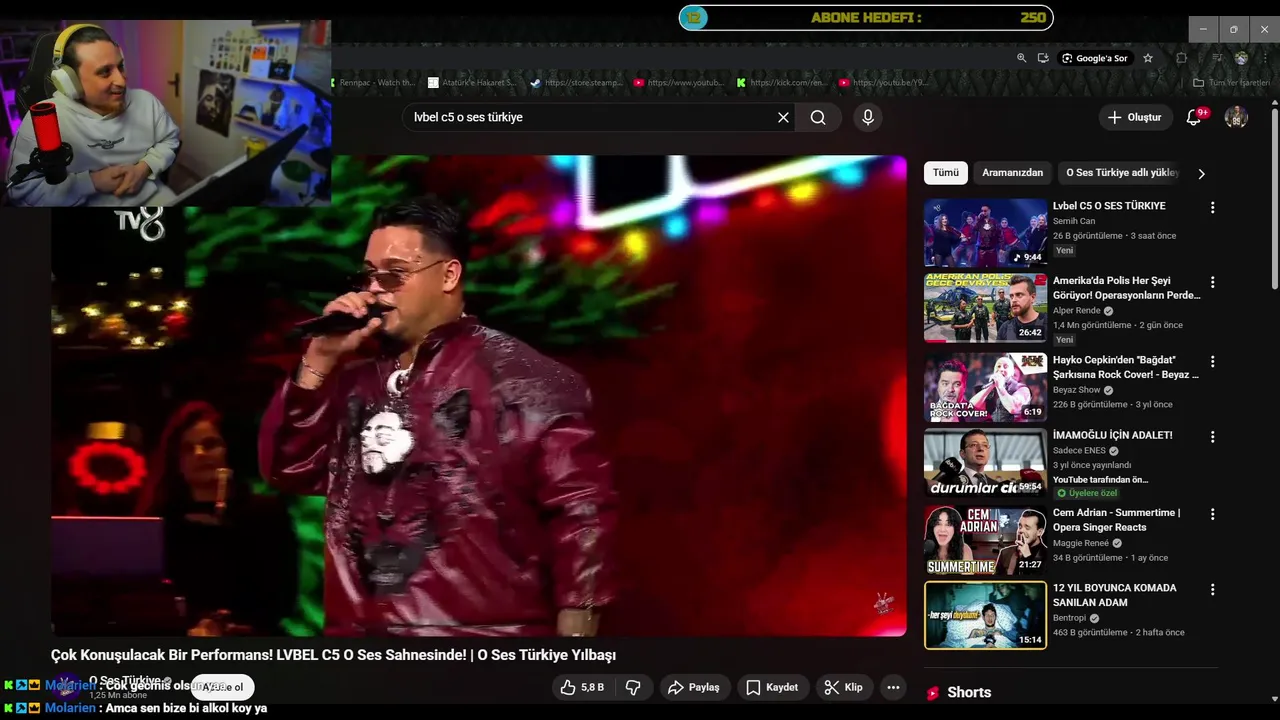Open options for Hayko Cepkin video
This screenshot has width=1280, height=720.
[1212, 361]
